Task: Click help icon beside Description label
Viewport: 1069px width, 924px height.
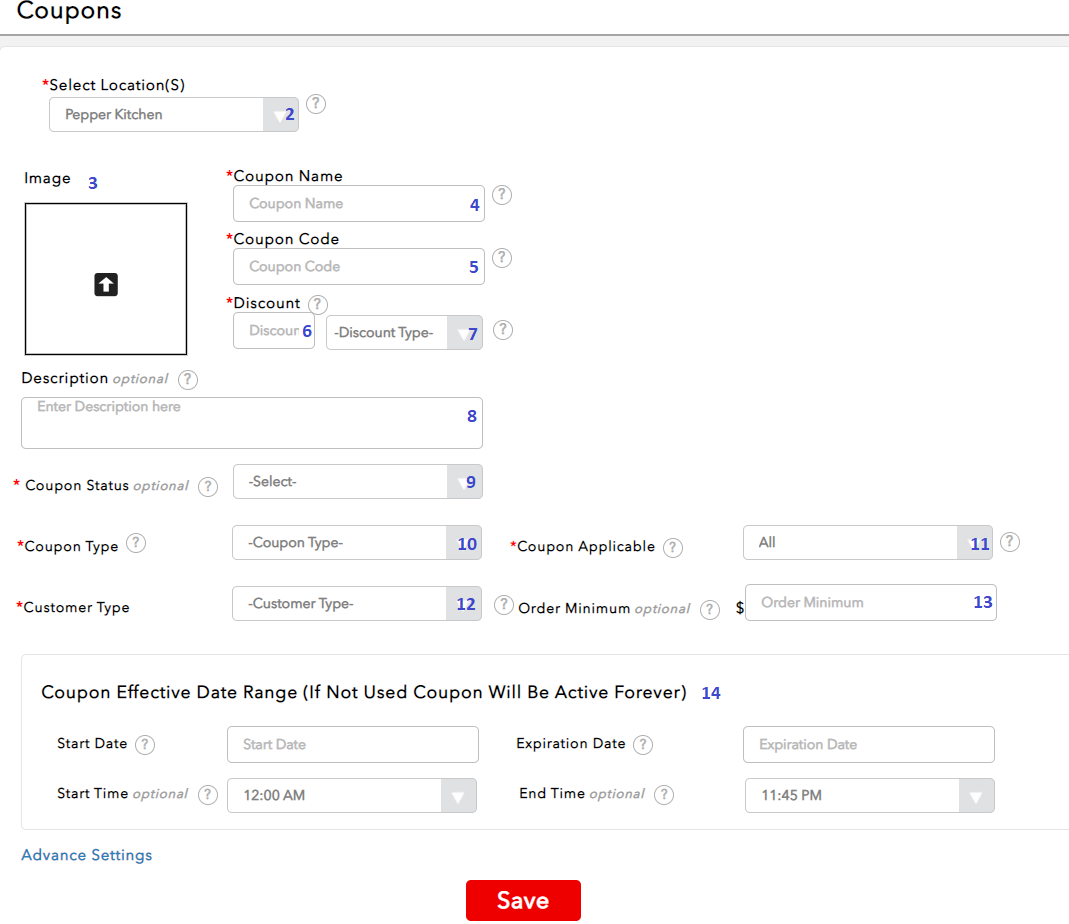Action: [188, 380]
